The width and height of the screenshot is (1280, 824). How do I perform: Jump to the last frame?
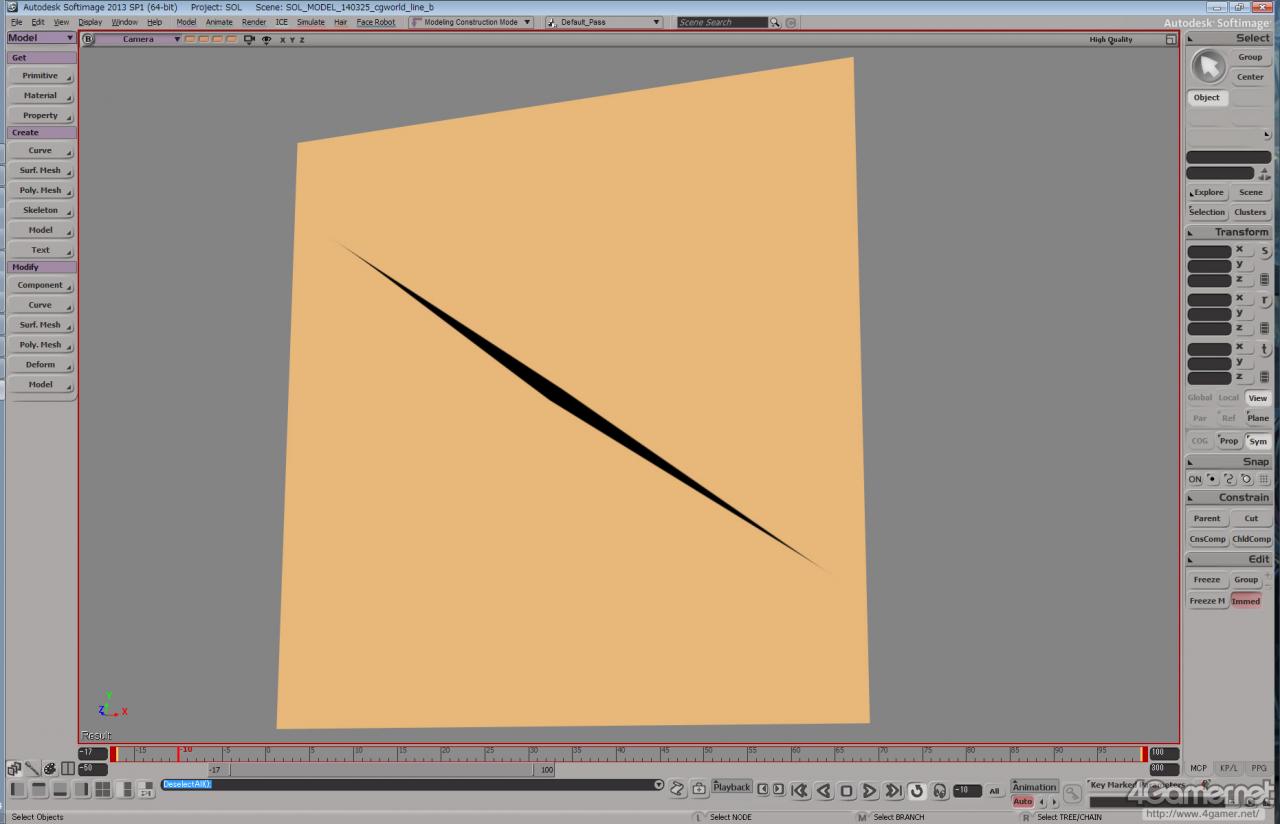point(893,790)
